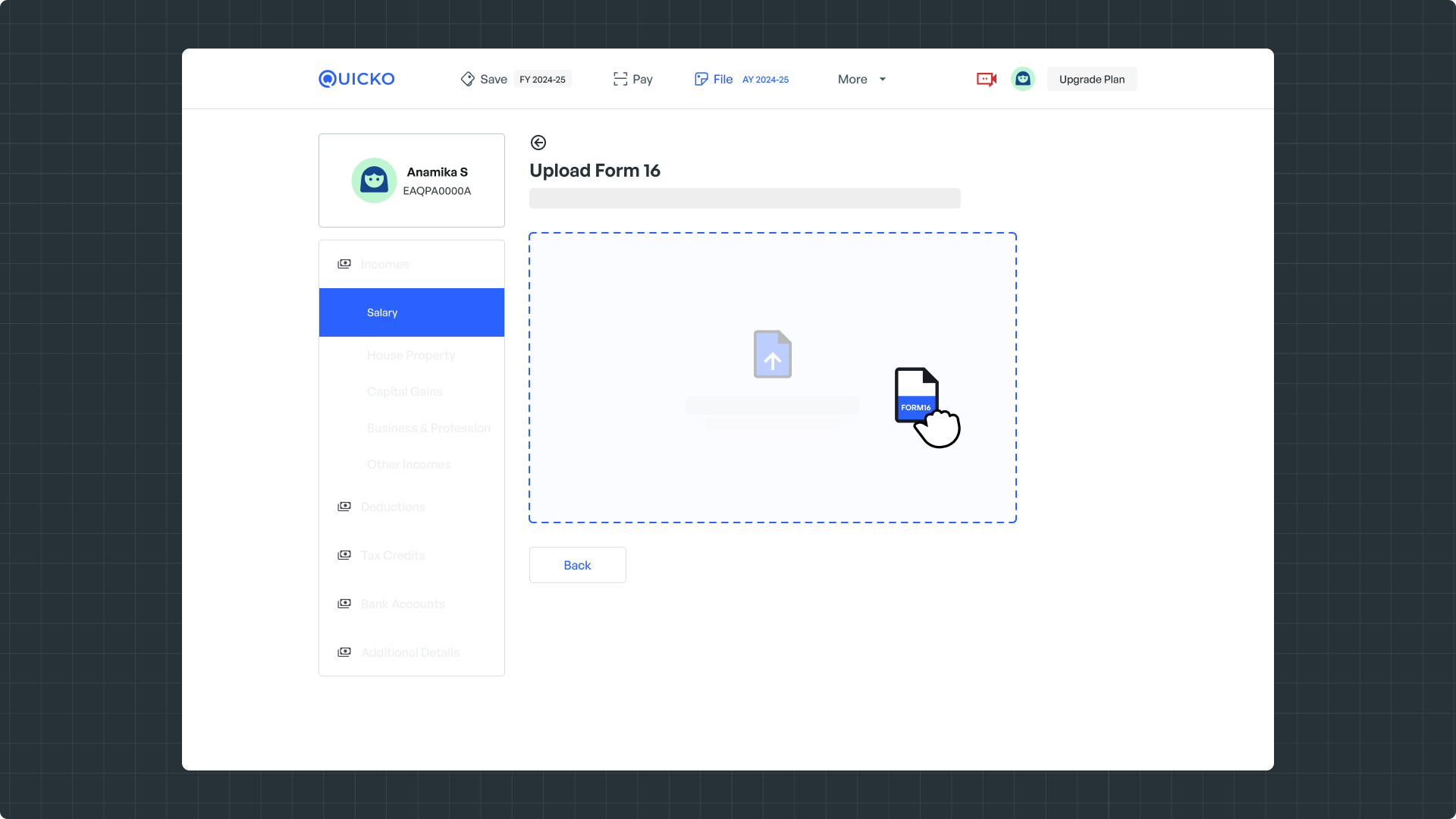The image size is (1456, 819).
Task: Click the Deductions sidebar icon
Action: 344,507
